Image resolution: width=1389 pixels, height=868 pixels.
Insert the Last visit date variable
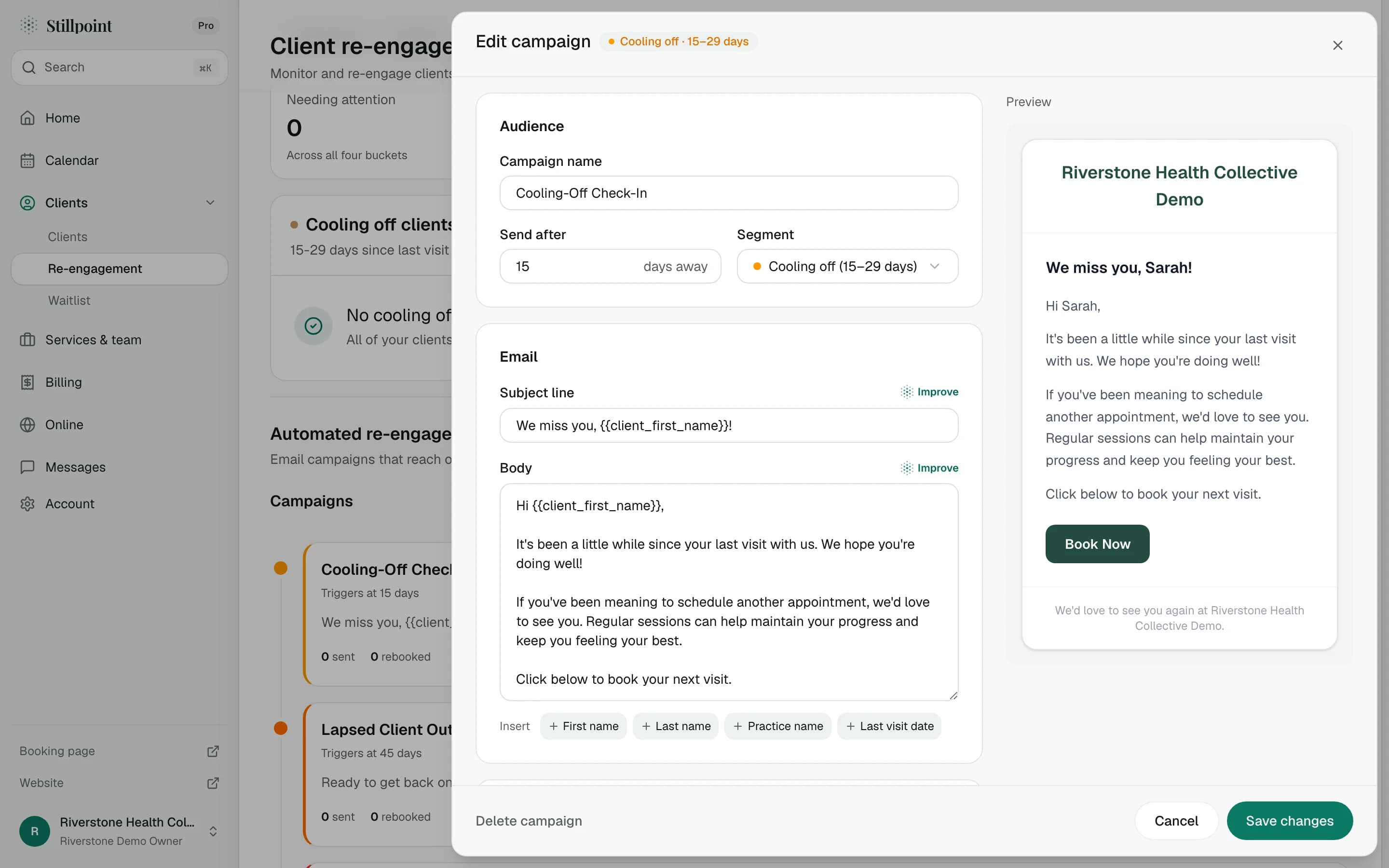889,726
